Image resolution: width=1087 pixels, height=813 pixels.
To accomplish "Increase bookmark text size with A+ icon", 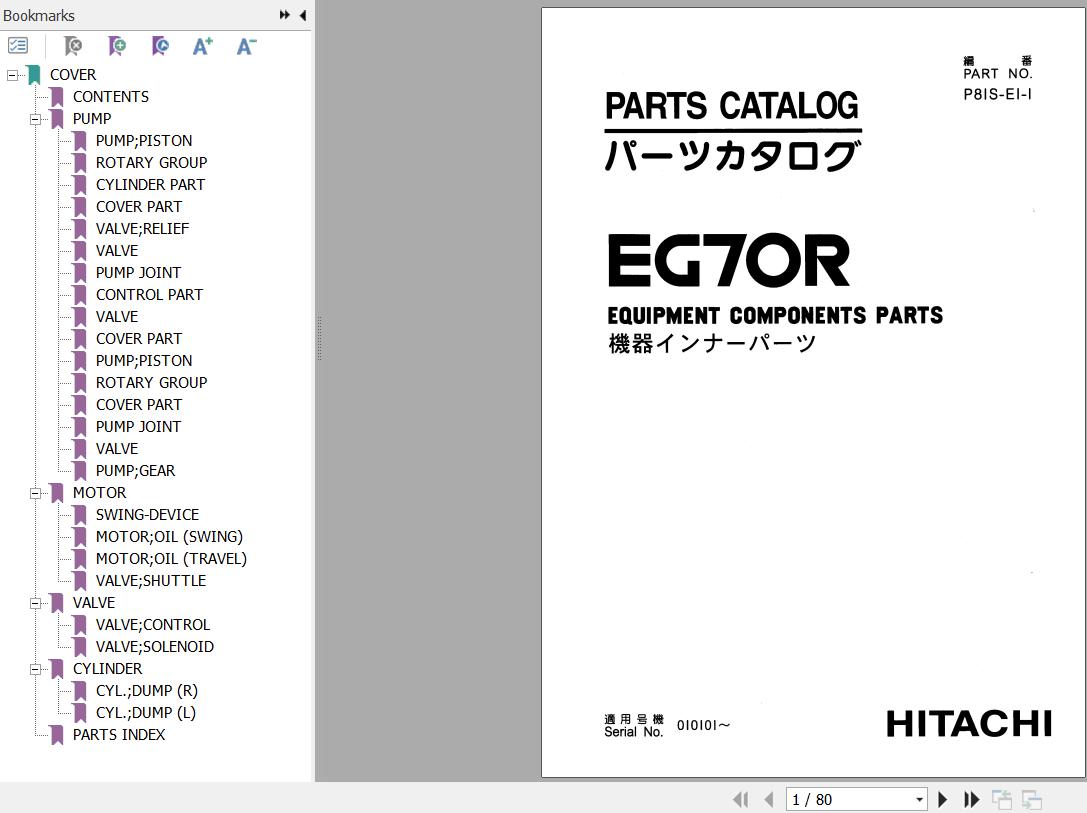I will (x=202, y=46).
